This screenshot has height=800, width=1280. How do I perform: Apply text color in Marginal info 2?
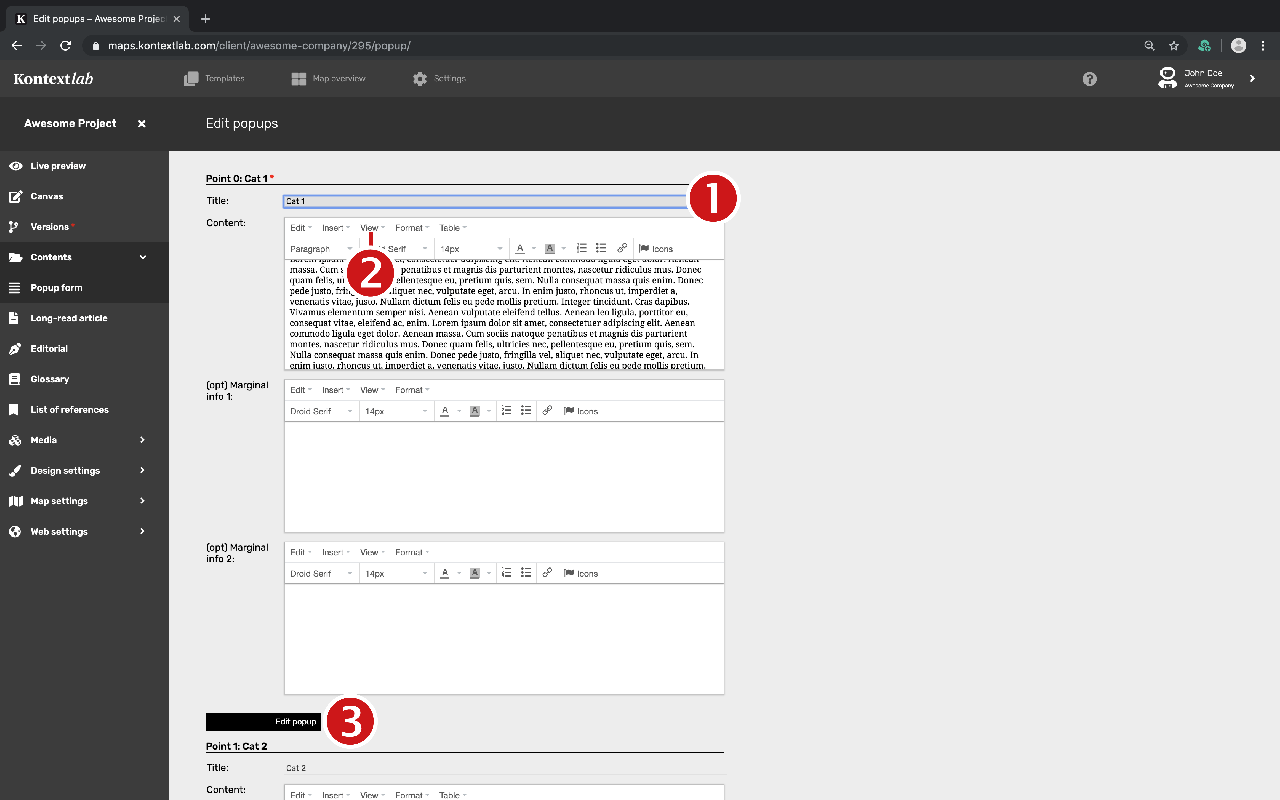point(445,574)
